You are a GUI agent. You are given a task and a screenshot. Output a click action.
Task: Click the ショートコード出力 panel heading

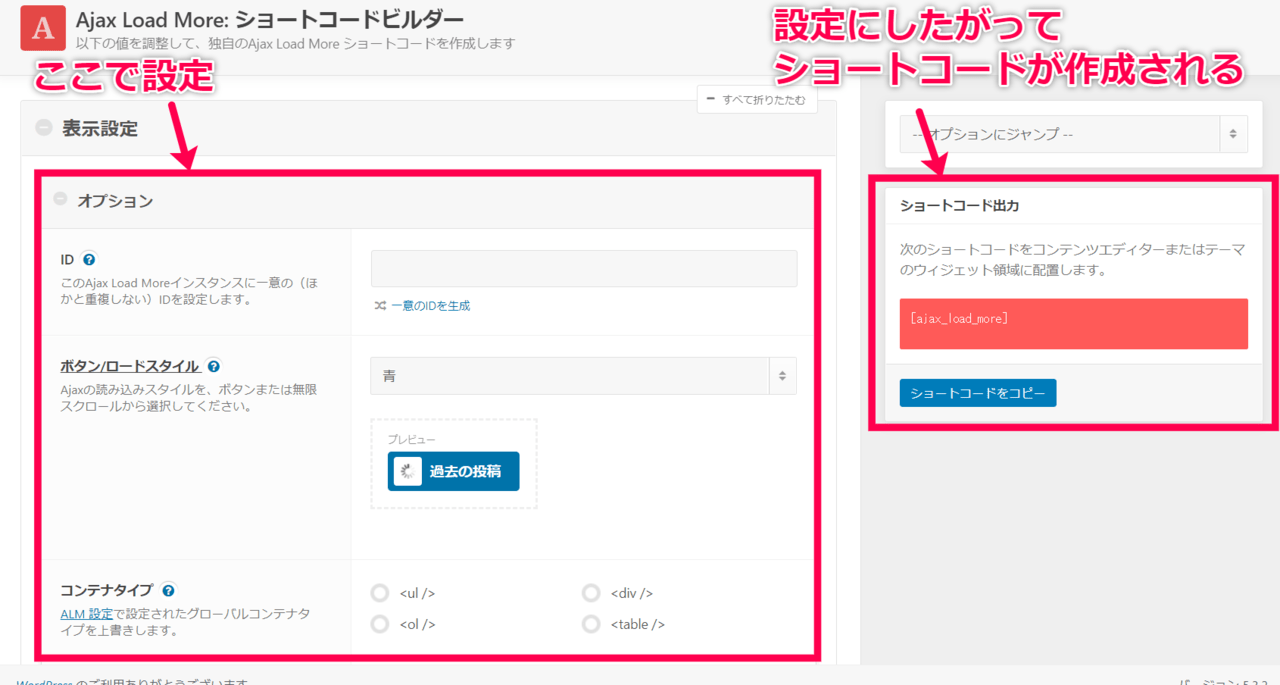coord(959,205)
